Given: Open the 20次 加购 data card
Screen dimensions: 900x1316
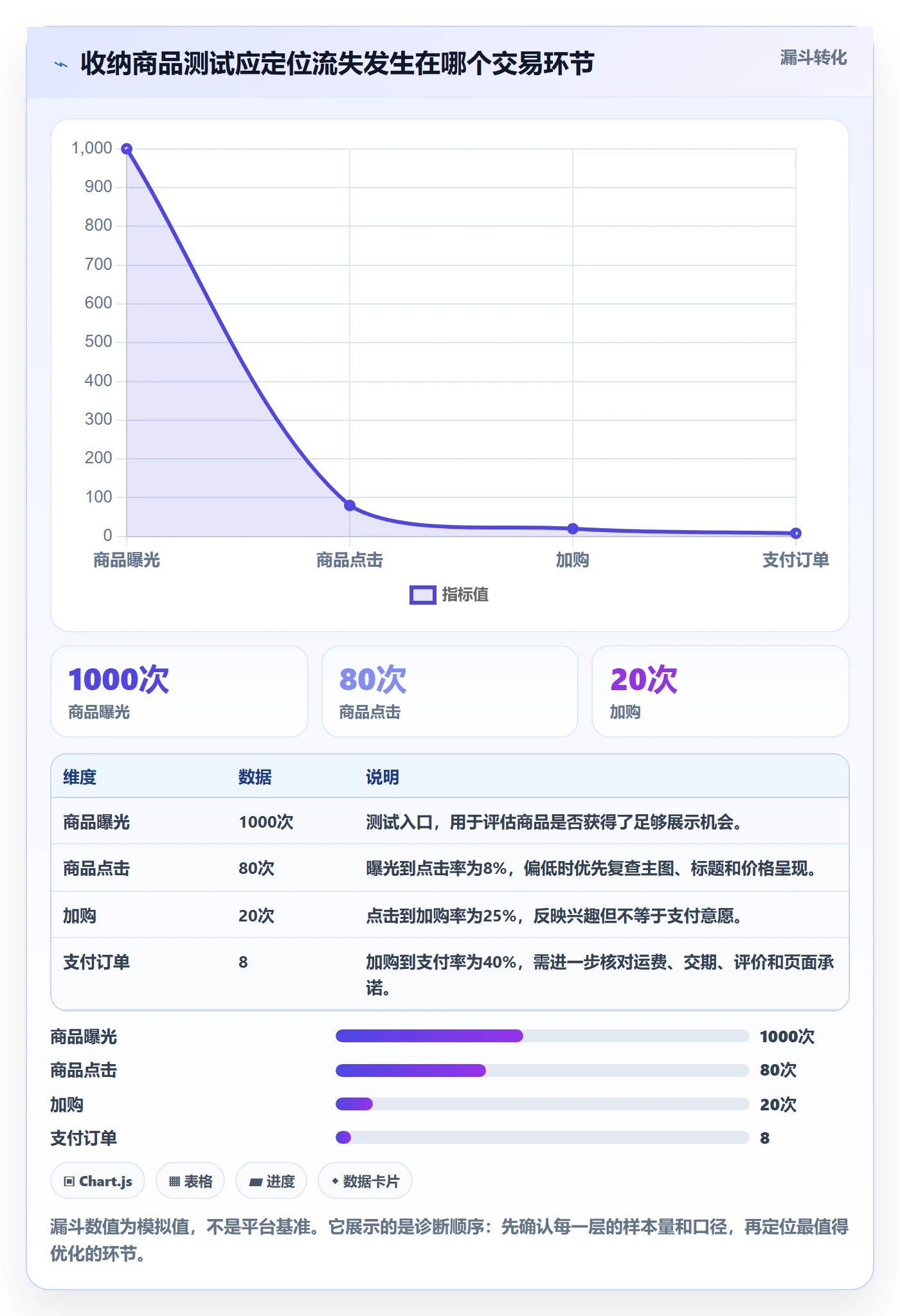Looking at the screenshot, I should click(720, 691).
